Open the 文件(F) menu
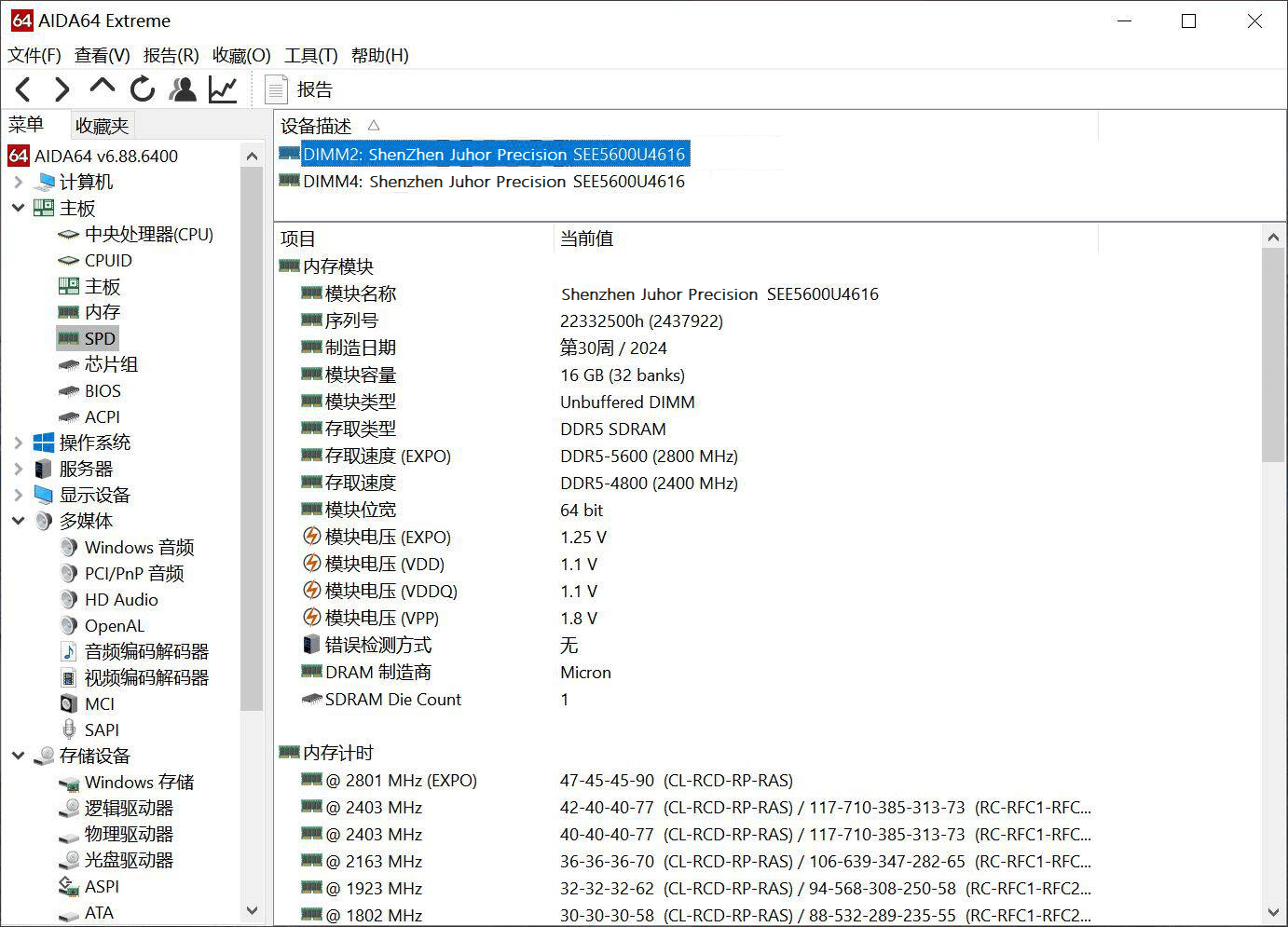This screenshot has width=1288, height=927. tap(34, 55)
